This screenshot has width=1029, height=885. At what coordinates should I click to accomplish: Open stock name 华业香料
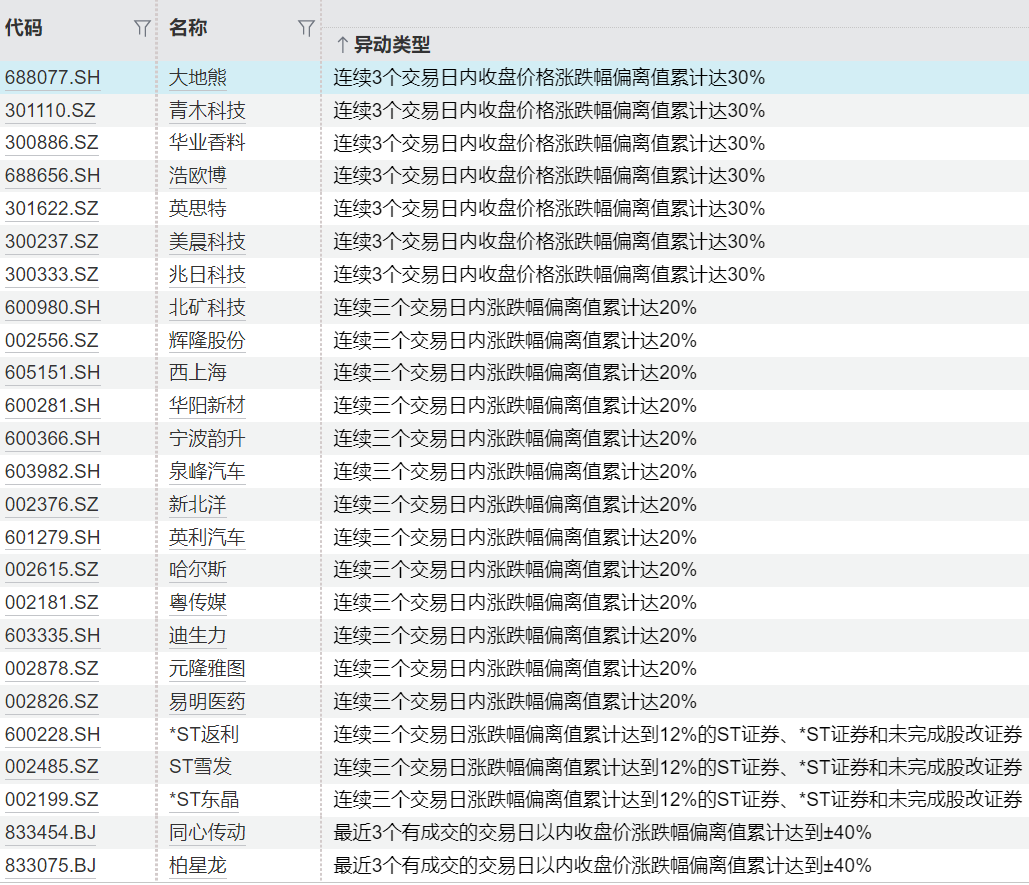pos(207,143)
